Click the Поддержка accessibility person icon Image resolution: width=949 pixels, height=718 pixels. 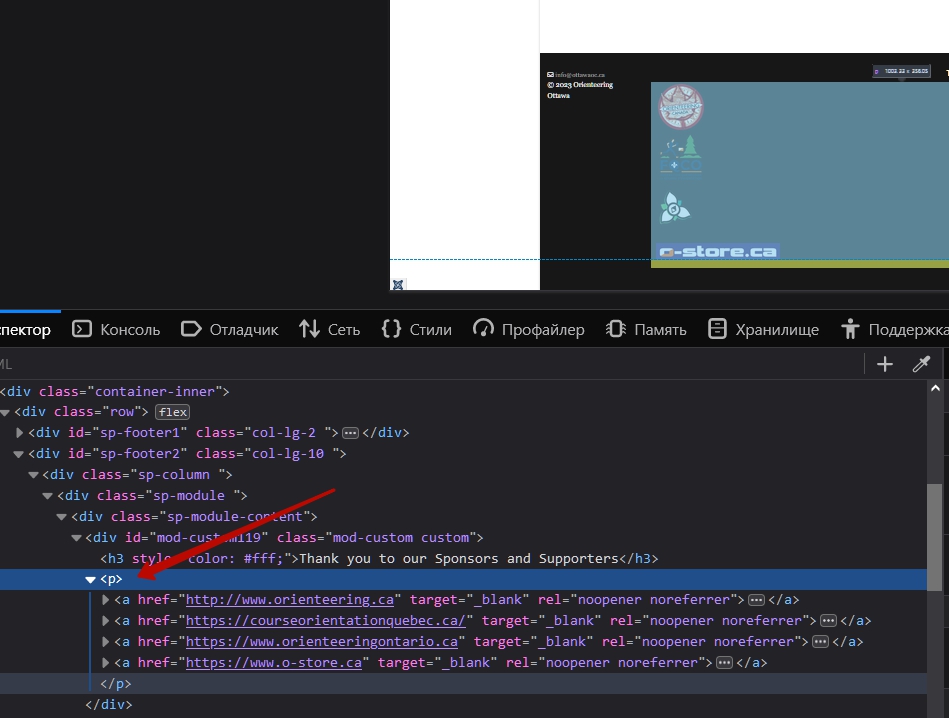(x=851, y=329)
